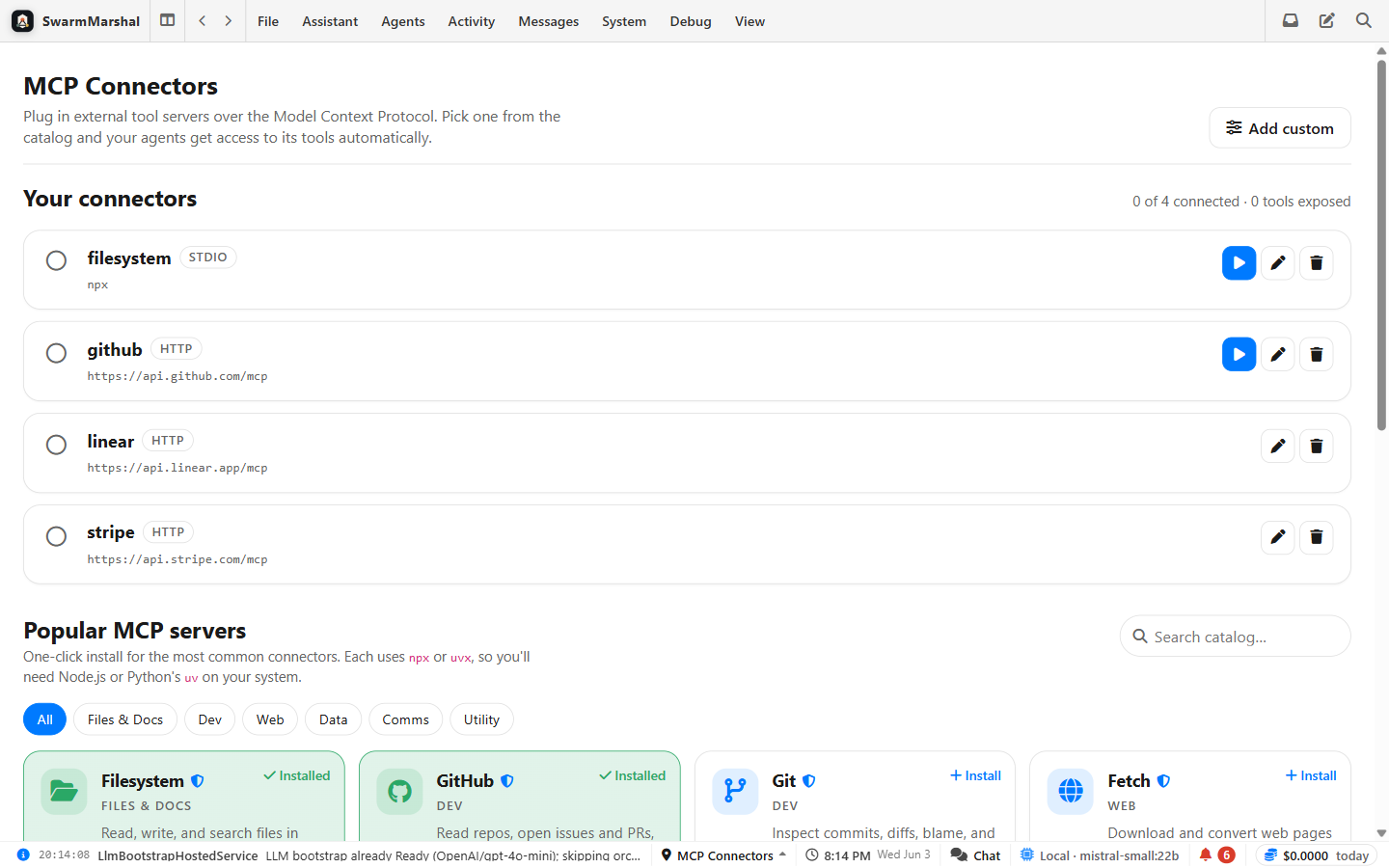Open the search magnifier icon in the top bar

click(1364, 20)
